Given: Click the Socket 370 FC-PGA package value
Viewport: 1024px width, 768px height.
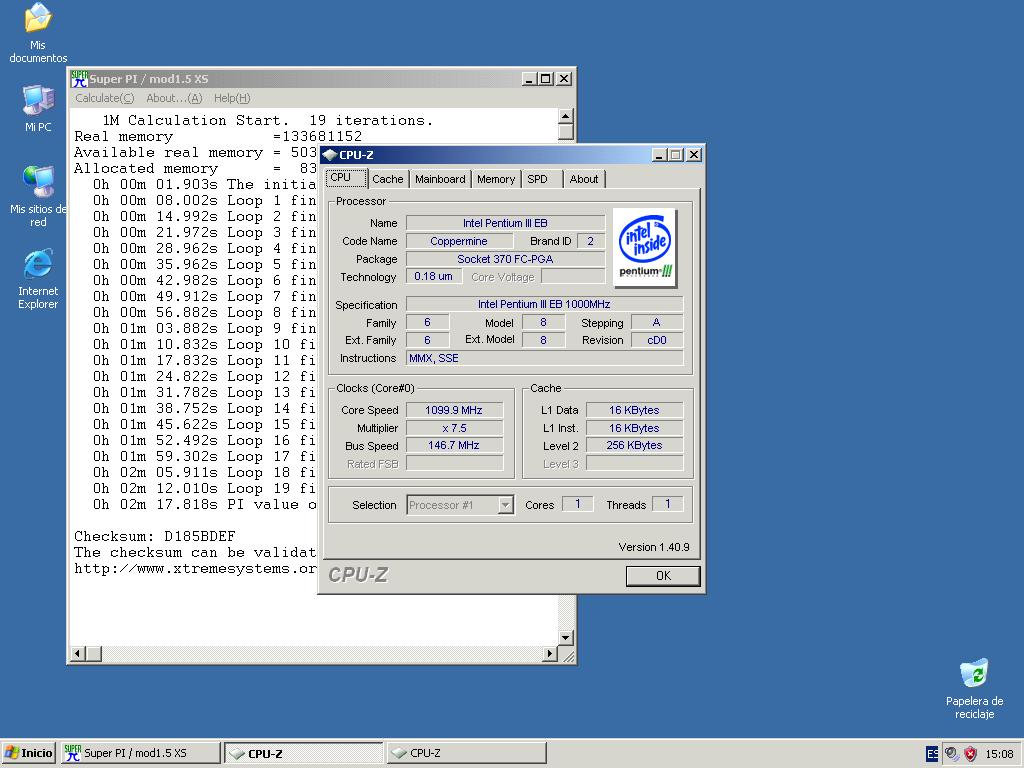Looking at the screenshot, I should click(505, 259).
